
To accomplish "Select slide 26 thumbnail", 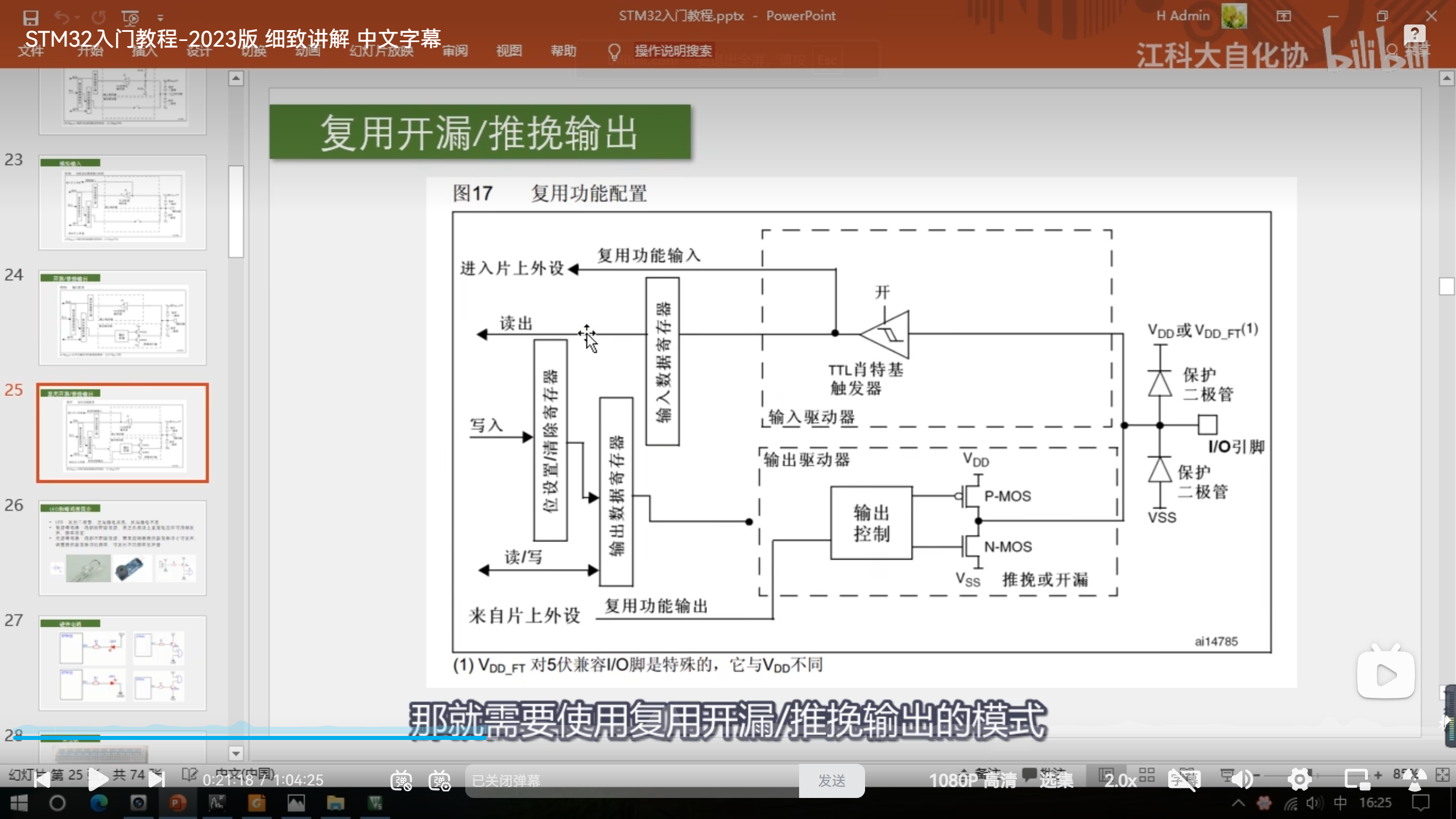I will point(122,548).
